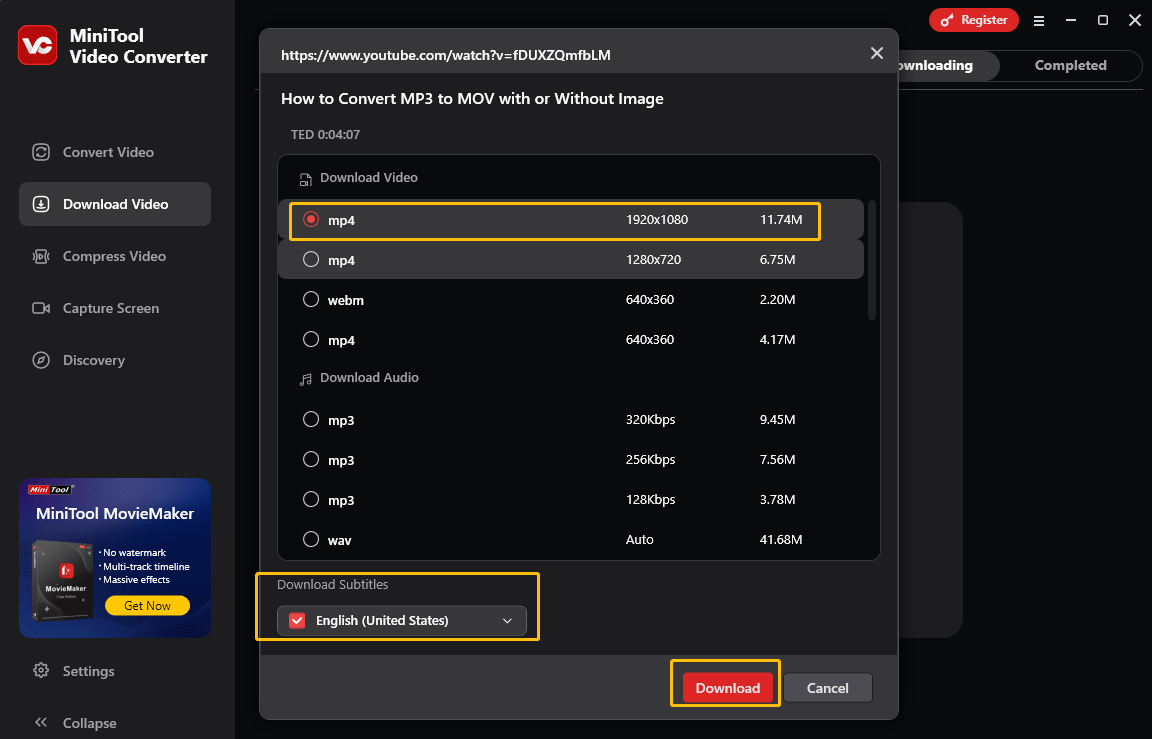
Task: Click the Download Video sidebar icon
Action: point(41,204)
